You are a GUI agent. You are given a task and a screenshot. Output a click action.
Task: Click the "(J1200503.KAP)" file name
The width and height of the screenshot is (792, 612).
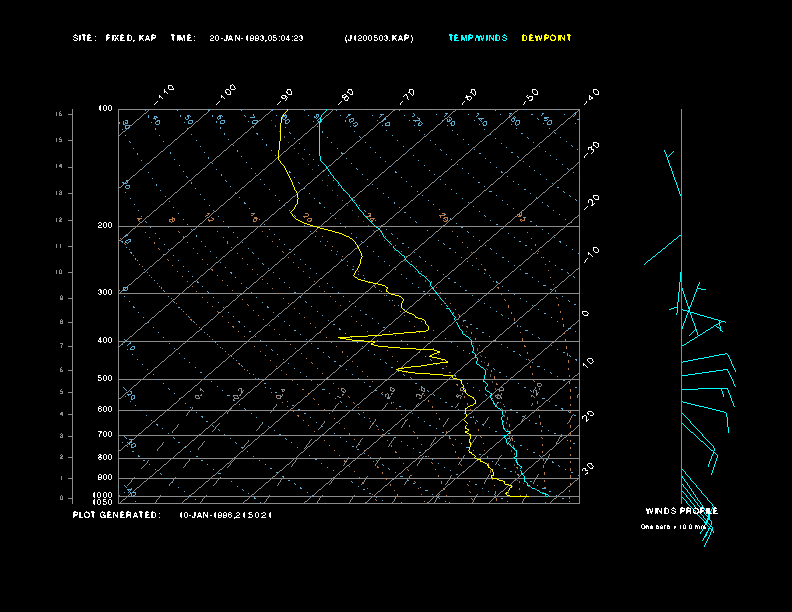point(379,38)
